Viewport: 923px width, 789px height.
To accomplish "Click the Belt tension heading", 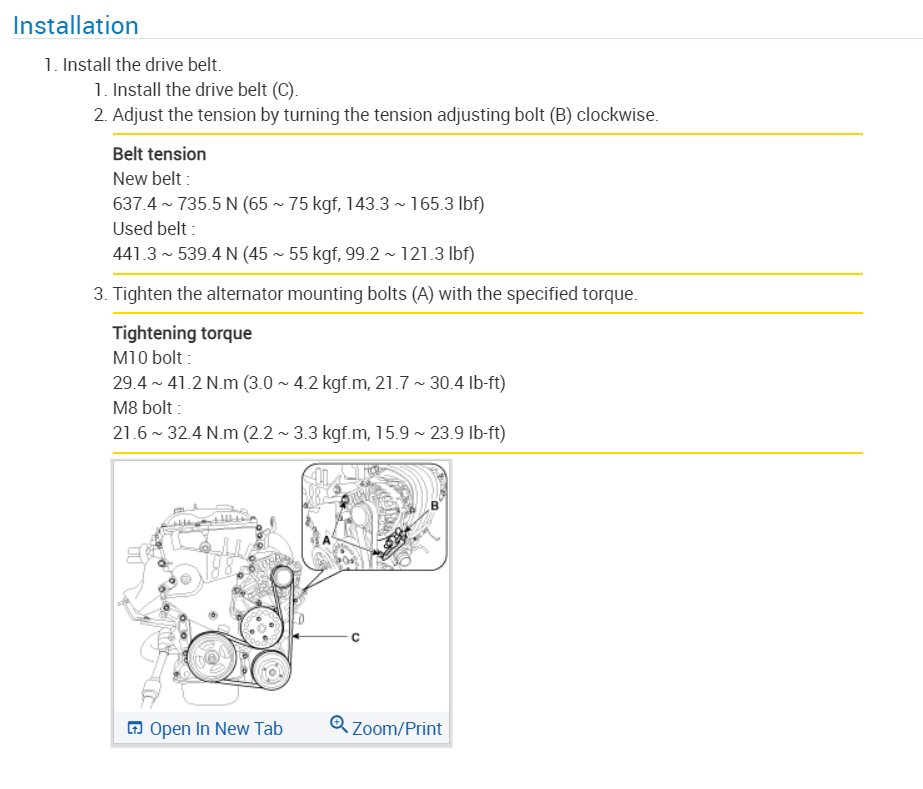I will [159, 154].
